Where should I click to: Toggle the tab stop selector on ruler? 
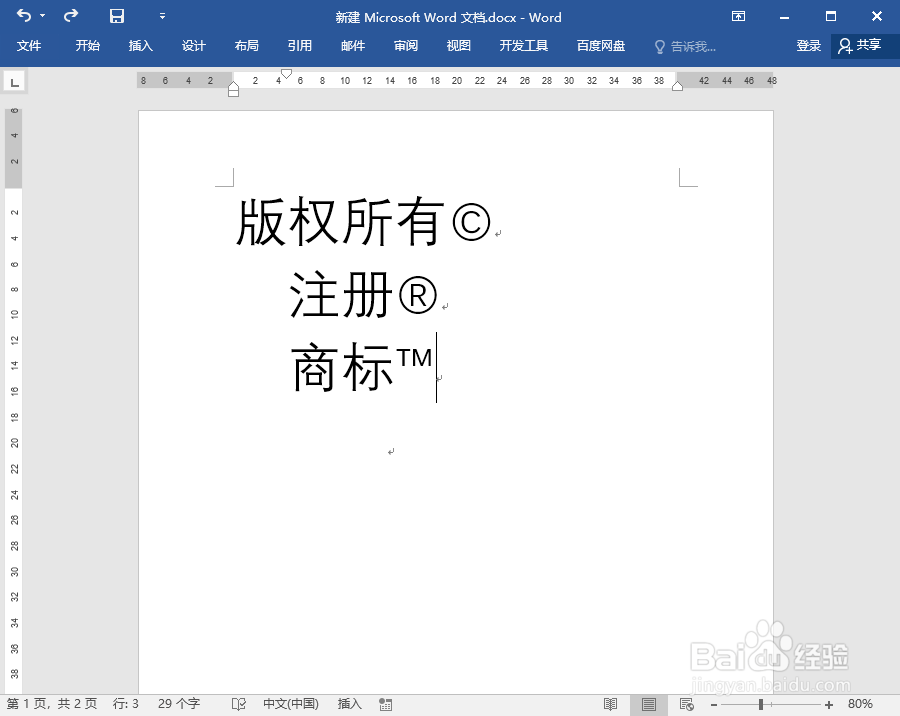[x=13, y=80]
